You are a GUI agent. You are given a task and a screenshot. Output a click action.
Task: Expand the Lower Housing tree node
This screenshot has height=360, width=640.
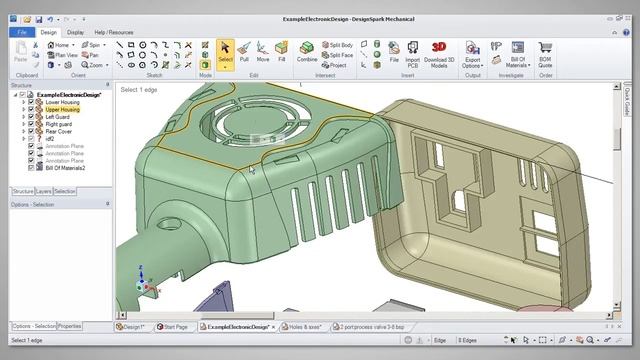pos(24,102)
